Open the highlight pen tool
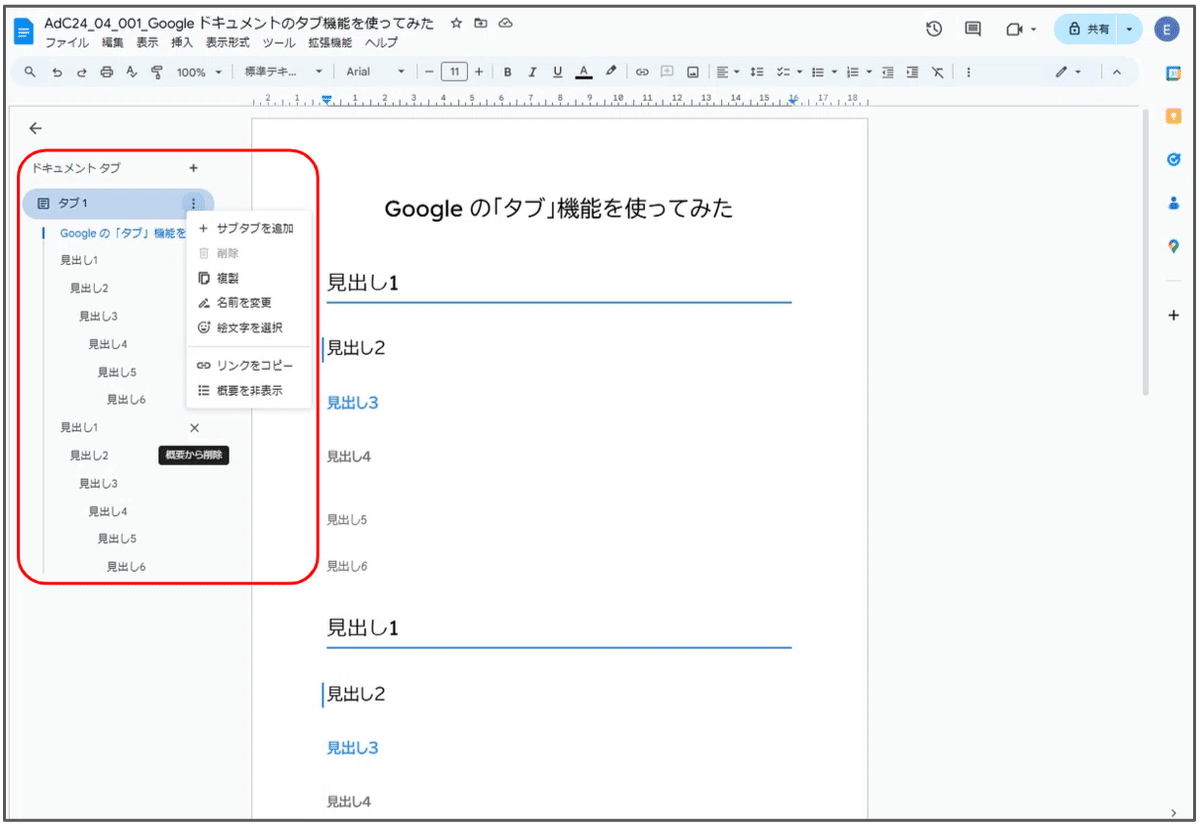This screenshot has width=1200, height=826. click(x=610, y=71)
